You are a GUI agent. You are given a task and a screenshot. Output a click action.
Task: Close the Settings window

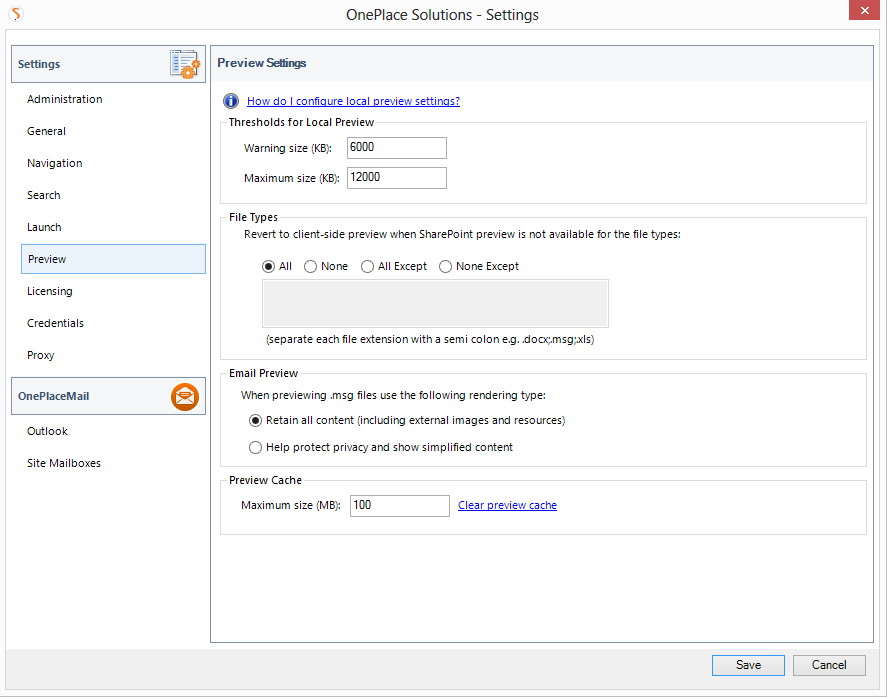pyautogui.click(x=864, y=12)
